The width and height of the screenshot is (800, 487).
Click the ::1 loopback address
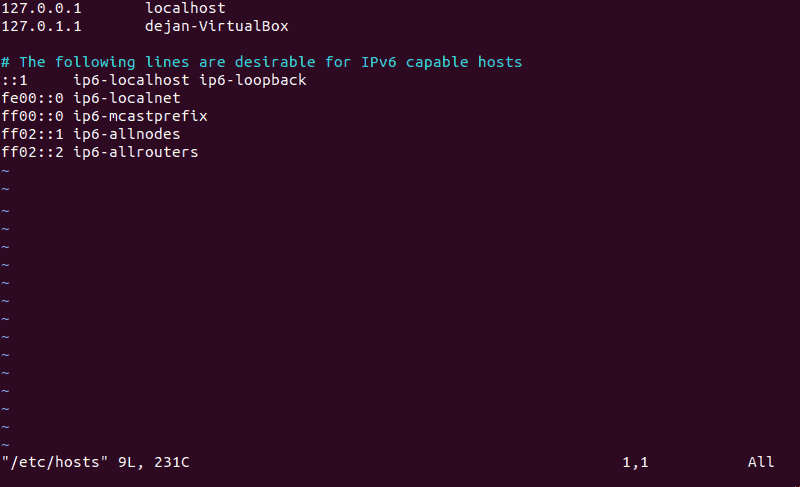(14, 80)
